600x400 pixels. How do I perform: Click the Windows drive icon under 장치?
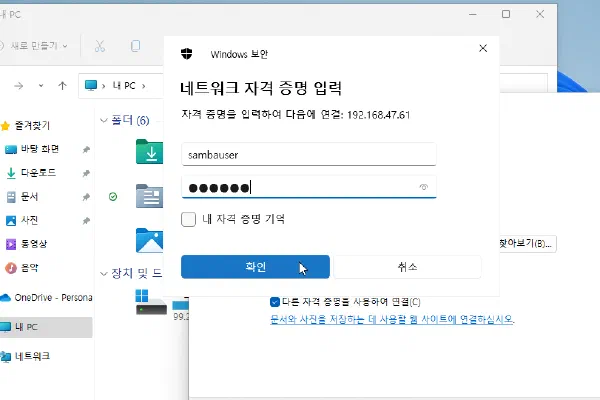pos(151,302)
